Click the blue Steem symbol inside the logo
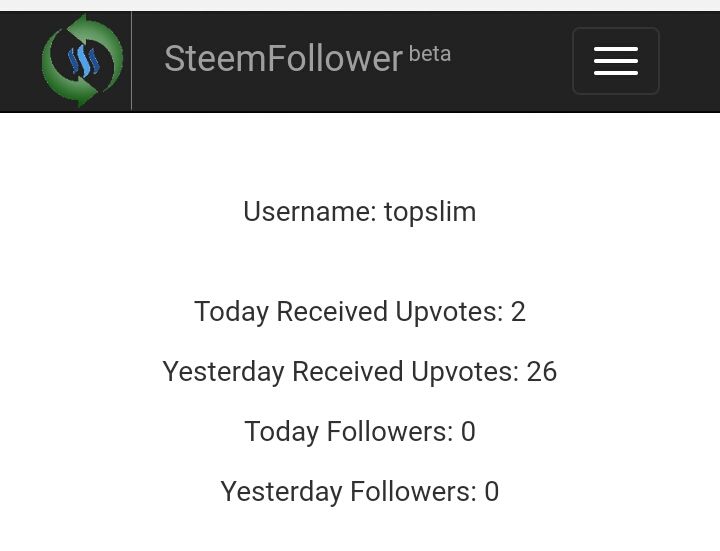Image resolution: width=720 pixels, height=551 pixels. (82, 62)
